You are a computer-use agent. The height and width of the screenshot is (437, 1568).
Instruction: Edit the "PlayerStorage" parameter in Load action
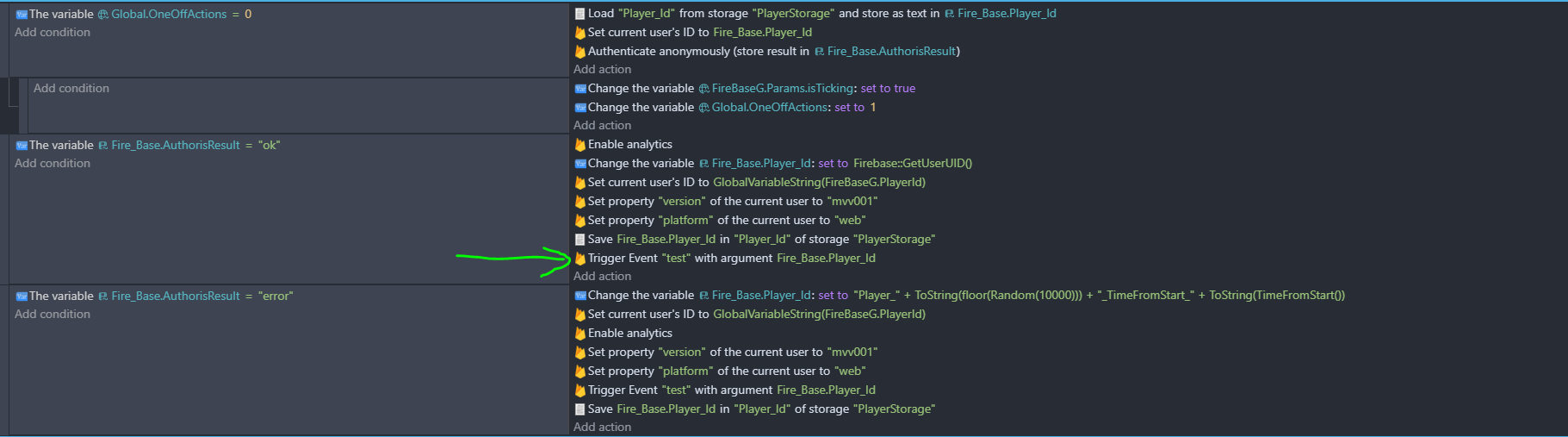[794, 14]
